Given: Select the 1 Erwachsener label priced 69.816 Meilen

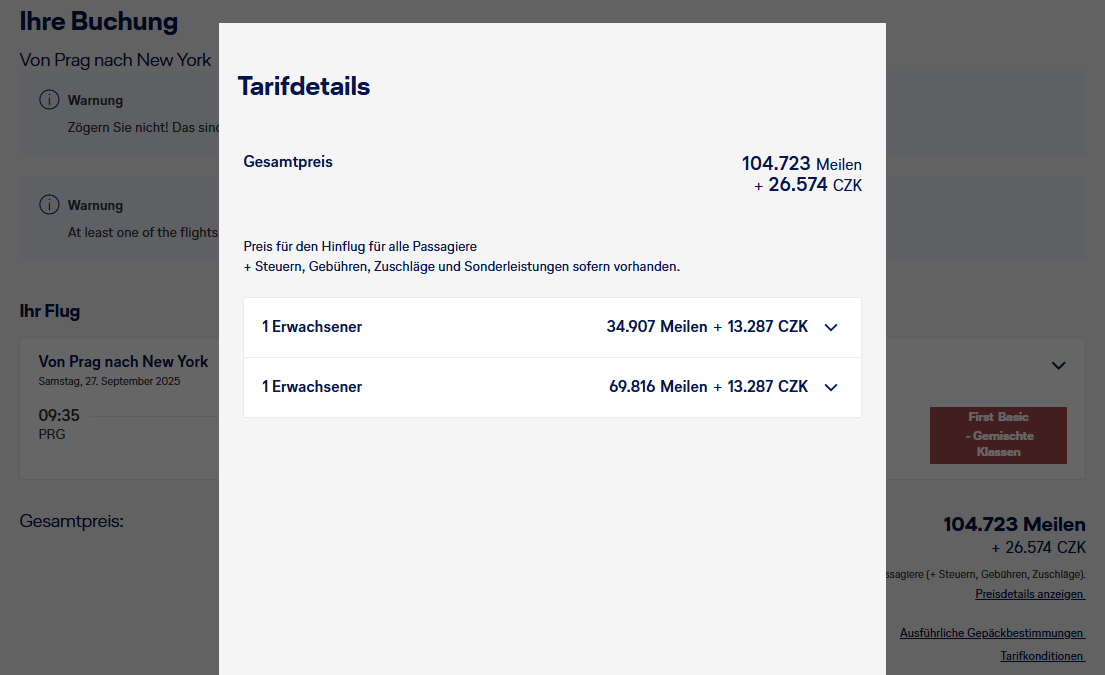Looking at the screenshot, I should [x=312, y=387].
